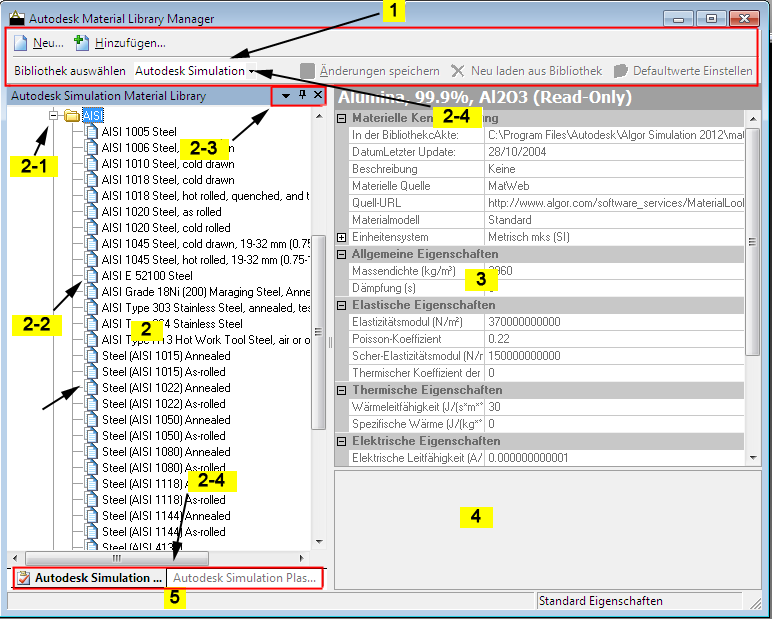Click the Hinzufügen... add icon
Image resolution: width=772 pixels, height=619 pixels.
click(81, 43)
